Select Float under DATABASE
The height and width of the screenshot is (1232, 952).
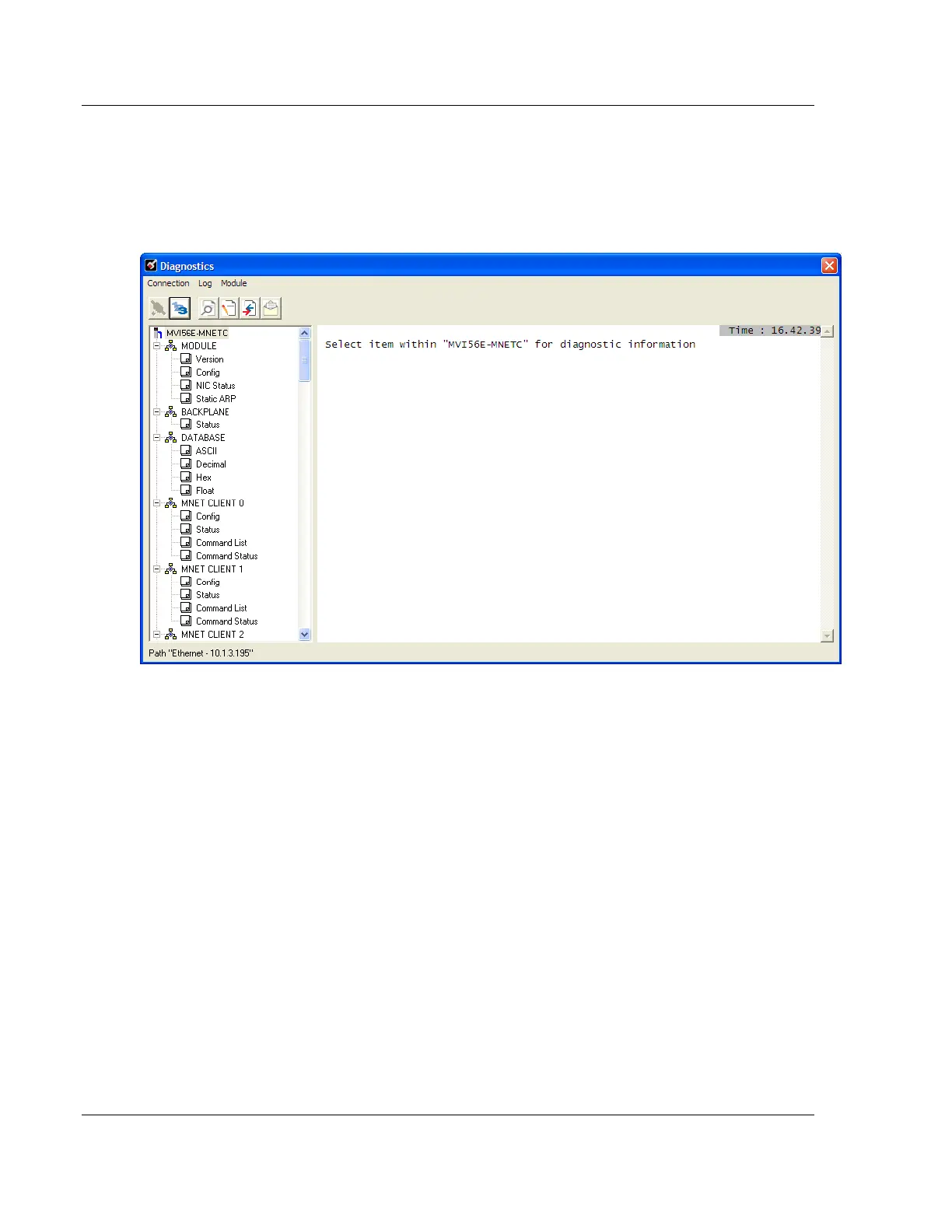[205, 491]
